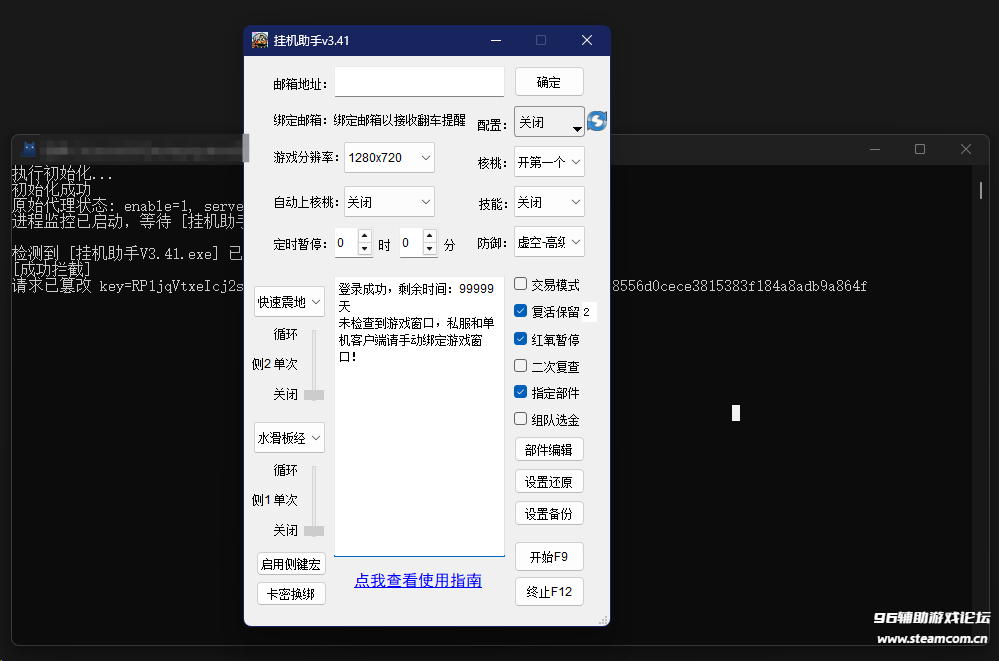Viewport: 999px width, 661px height.
Task: Click the 确定 button
Action: point(549,82)
